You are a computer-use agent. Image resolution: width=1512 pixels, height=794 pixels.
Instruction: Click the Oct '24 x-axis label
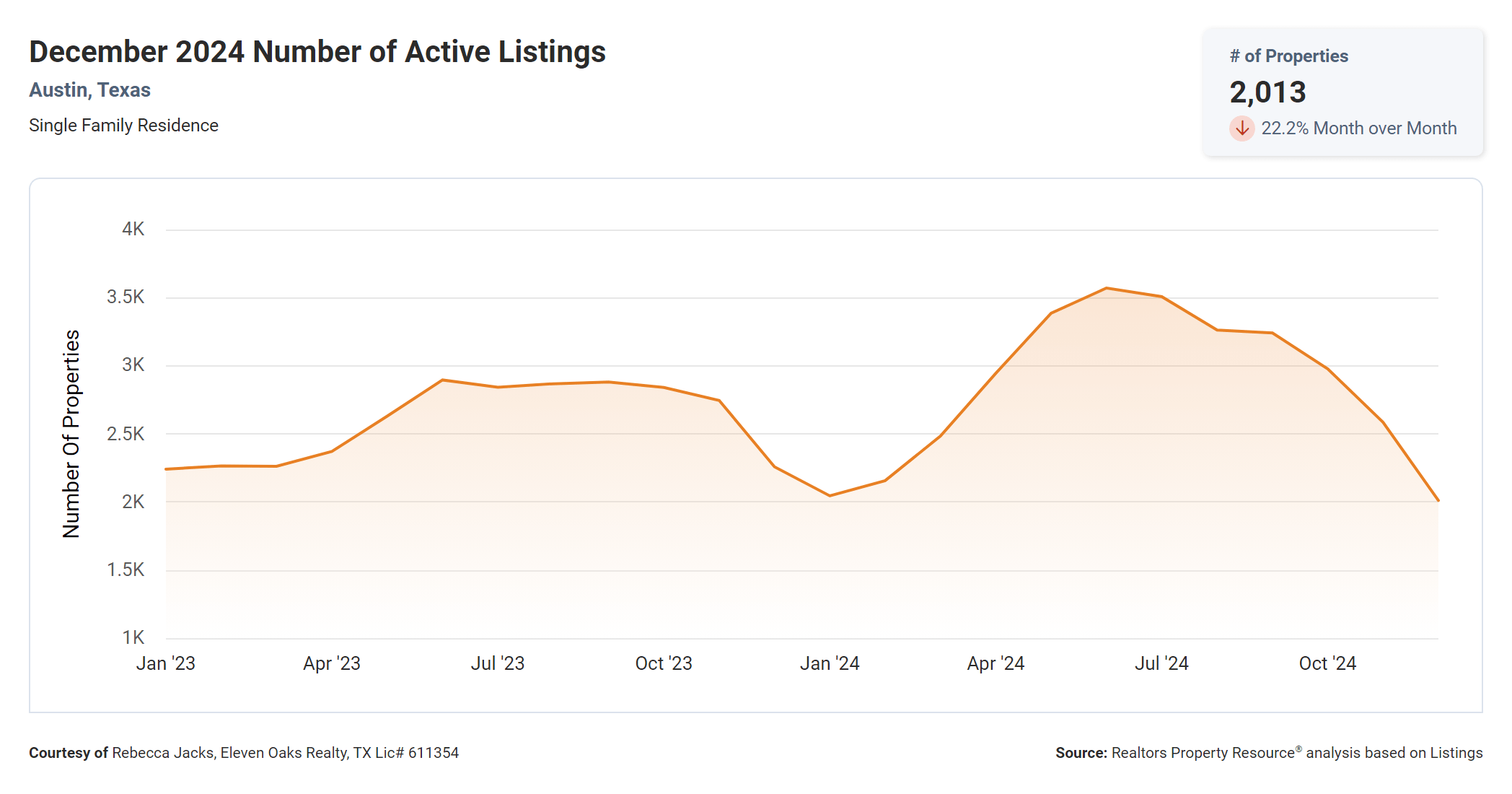coord(1327,663)
